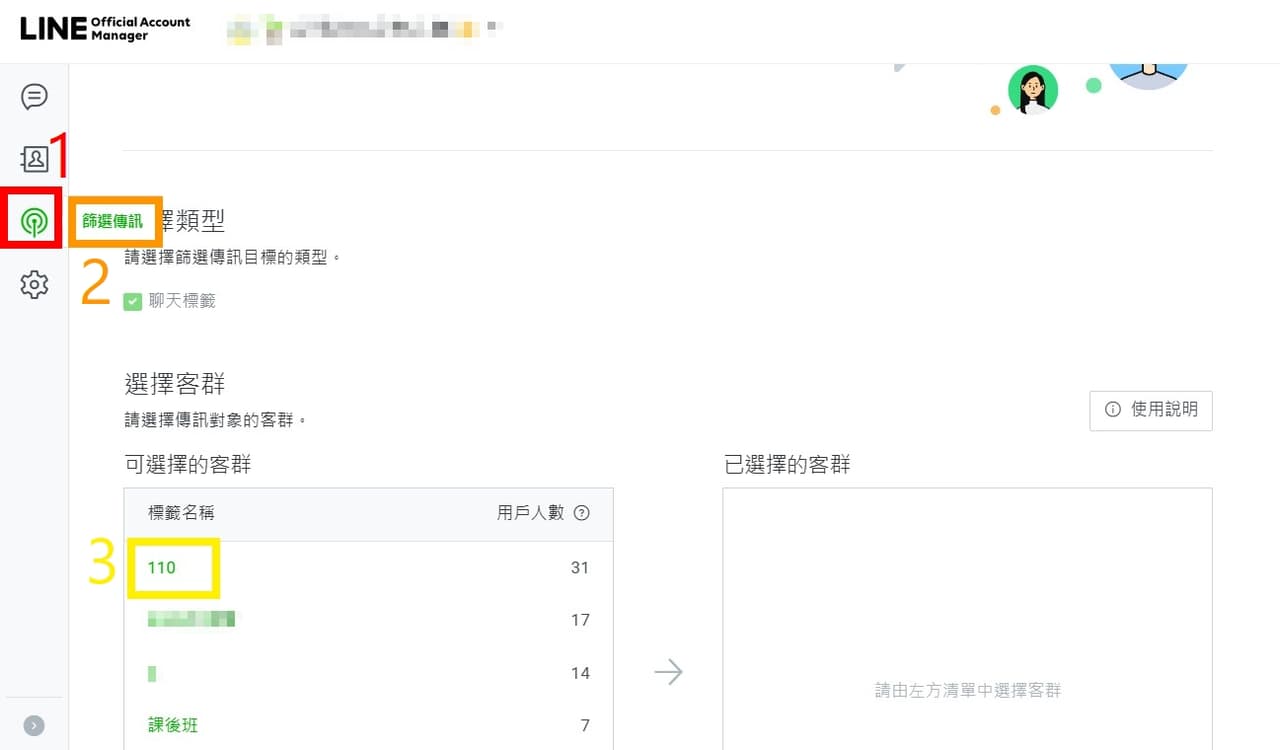The image size is (1280, 750).
Task: Click the 使用說明 button
Action: click(1151, 410)
